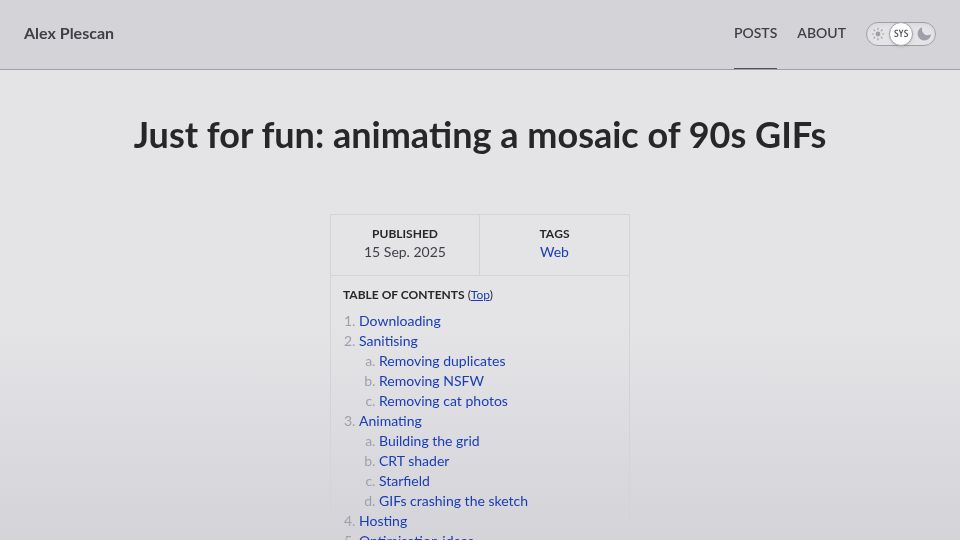Image resolution: width=960 pixels, height=540 pixels.
Task: Open the POSTS navigation item
Action: coord(756,34)
